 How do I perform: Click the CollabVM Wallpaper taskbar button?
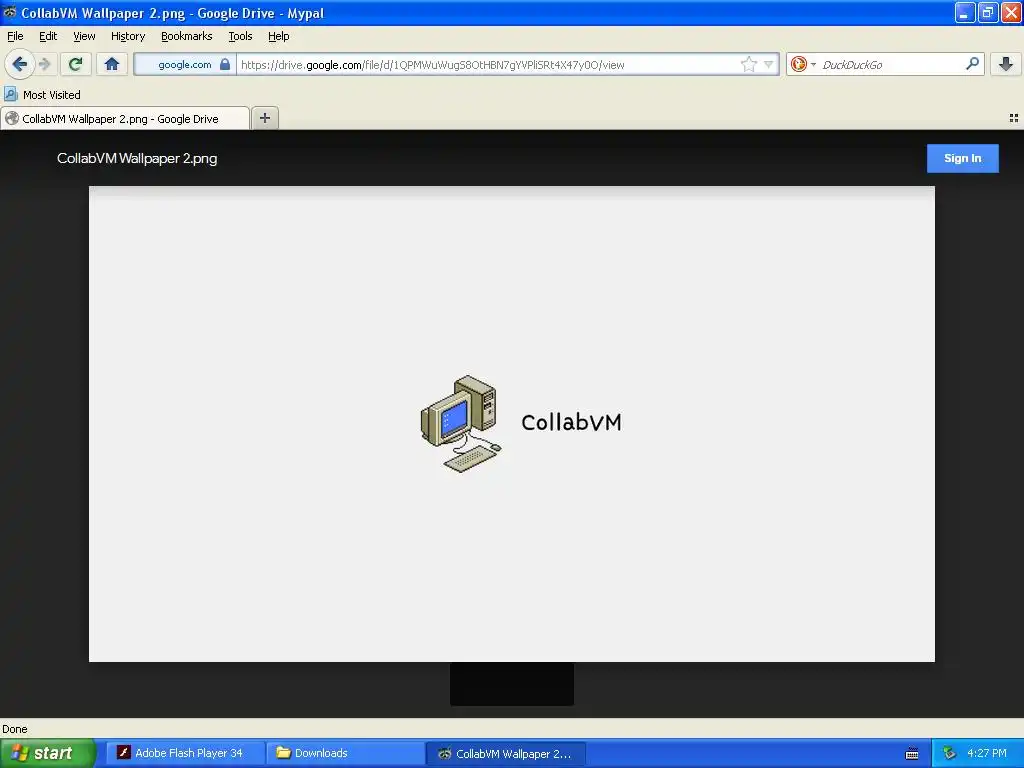pyautogui.click(x=506, y=753)
